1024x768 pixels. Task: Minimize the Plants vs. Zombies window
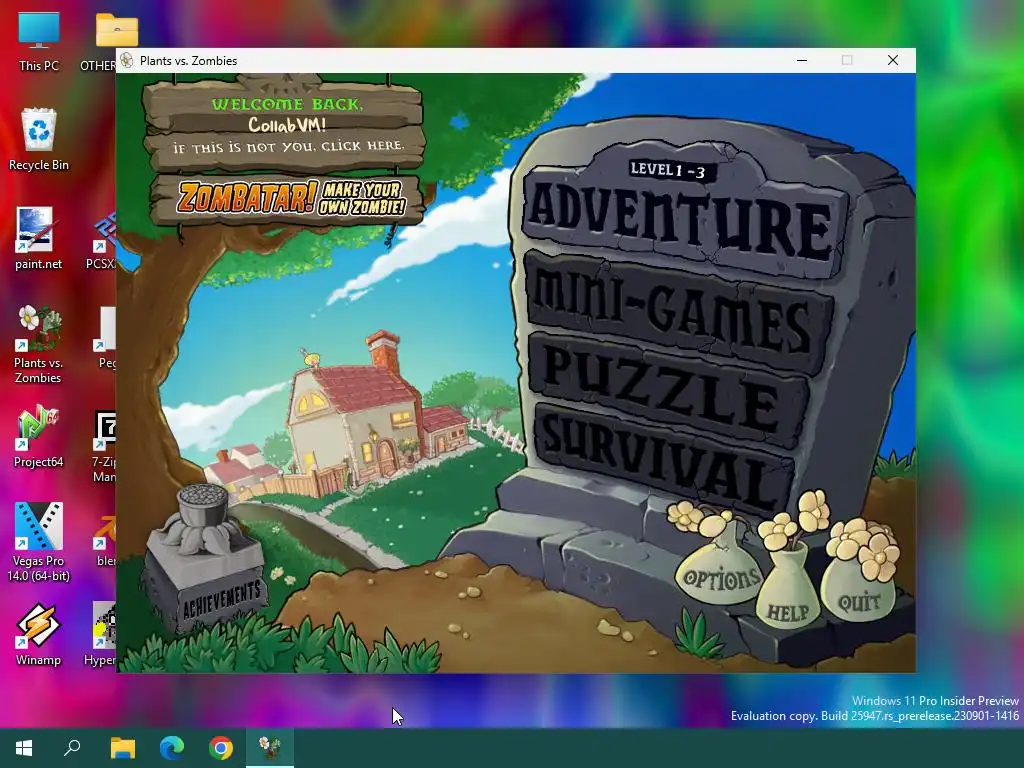tap(802, 60)
